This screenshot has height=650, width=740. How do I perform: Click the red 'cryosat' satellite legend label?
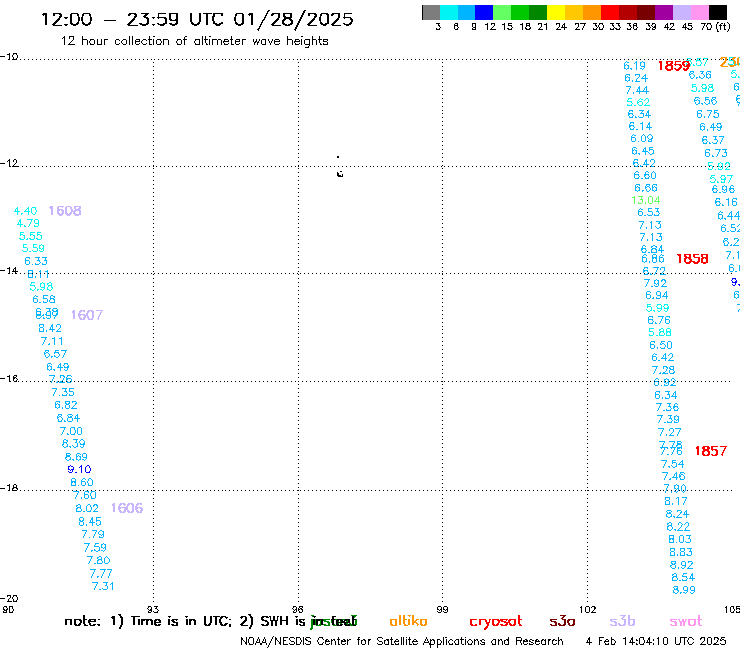[496, 622]
